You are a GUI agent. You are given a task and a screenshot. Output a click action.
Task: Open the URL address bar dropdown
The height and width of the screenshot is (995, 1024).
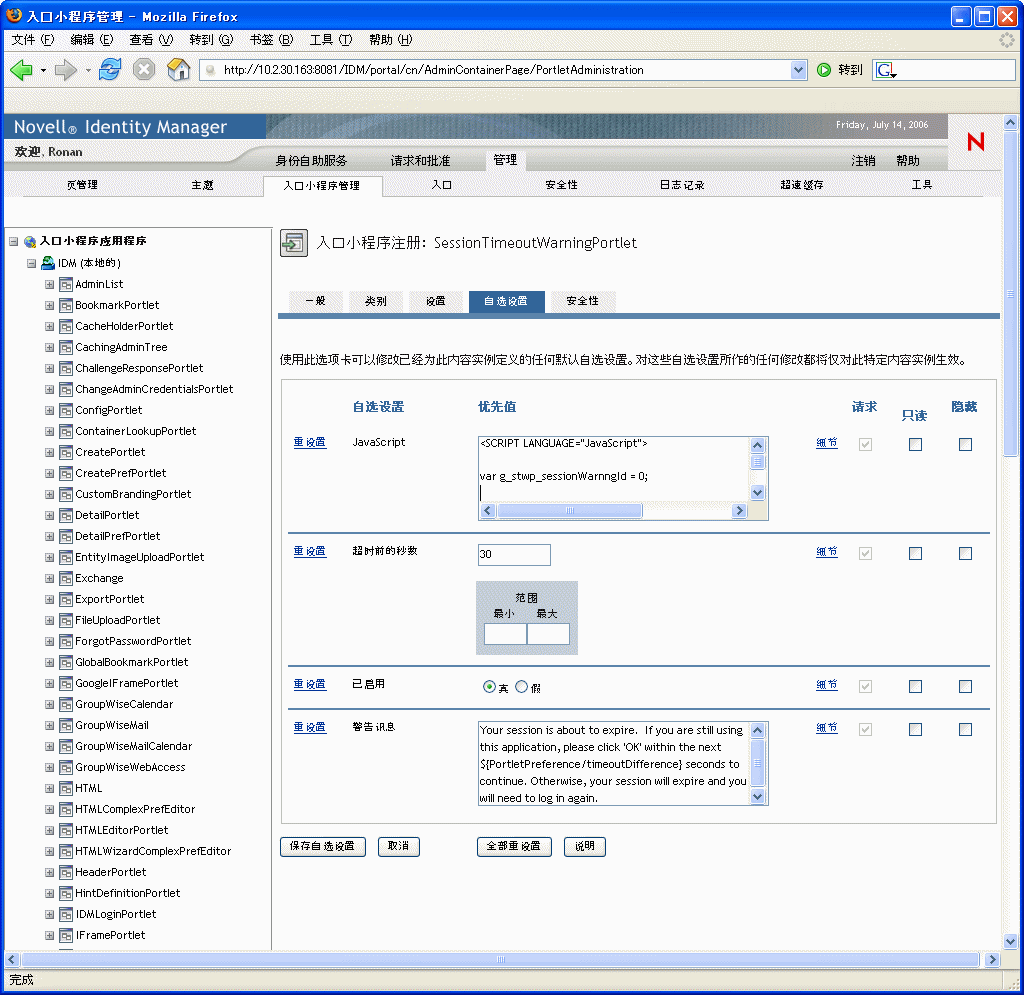point(798,70)
